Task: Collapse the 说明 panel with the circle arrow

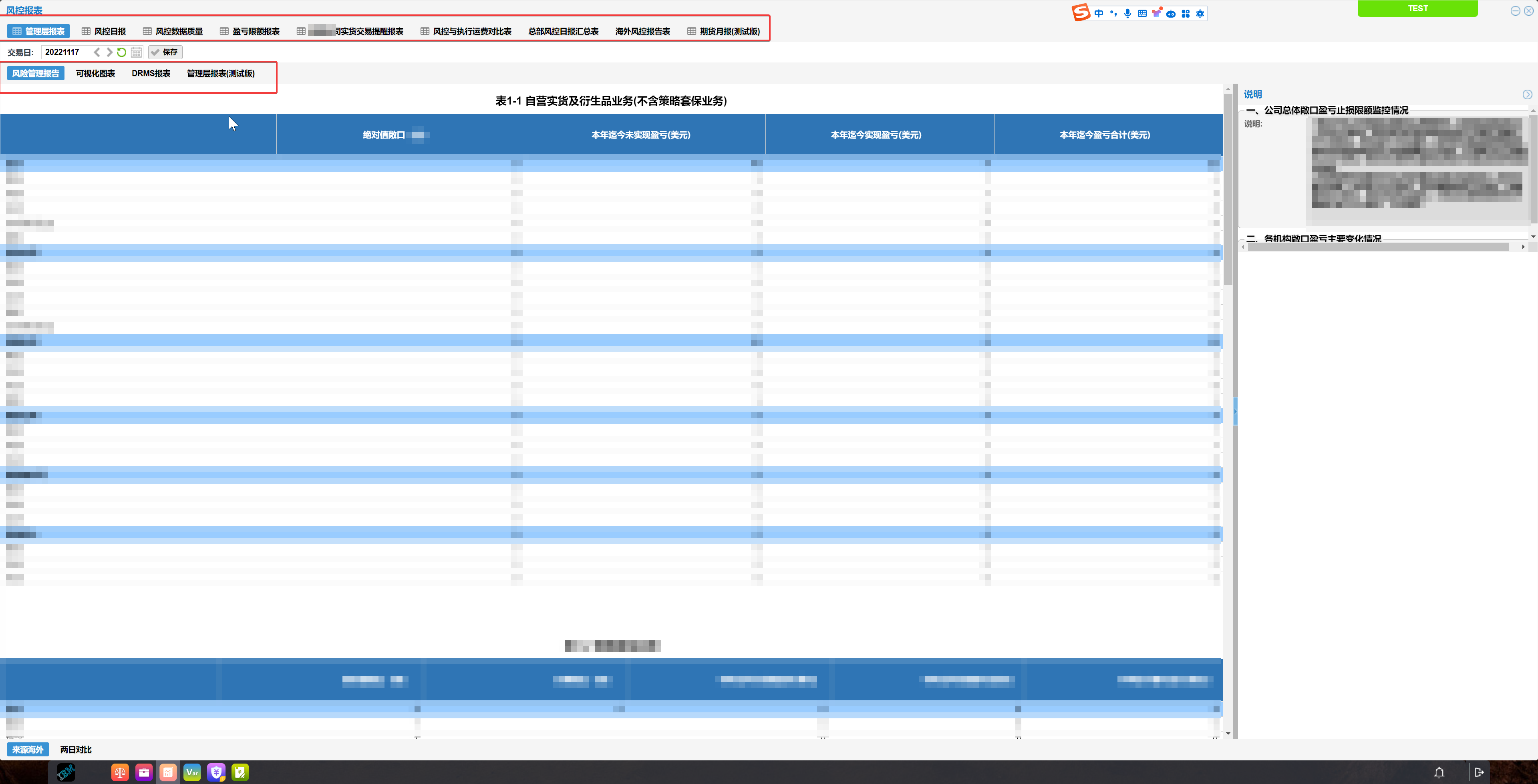Action: (x=1527, y=94)
